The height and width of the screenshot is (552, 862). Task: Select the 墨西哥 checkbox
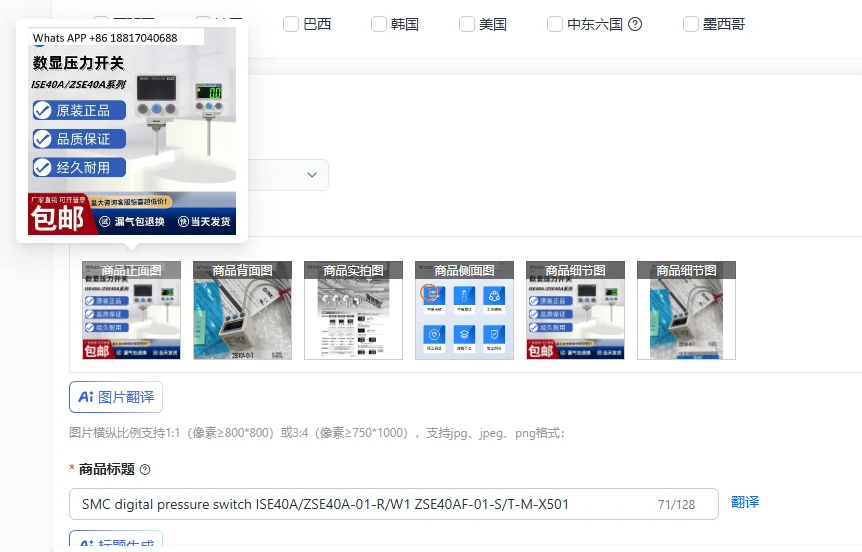(x=690, y=24)
